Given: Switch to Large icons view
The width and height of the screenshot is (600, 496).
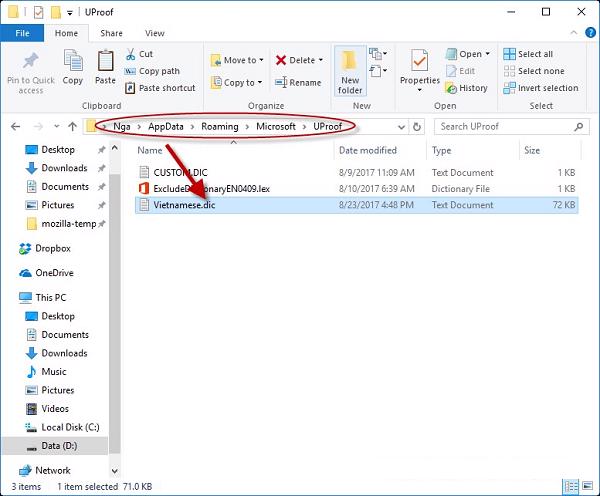Looking at the screenshot, I should 588,486.
